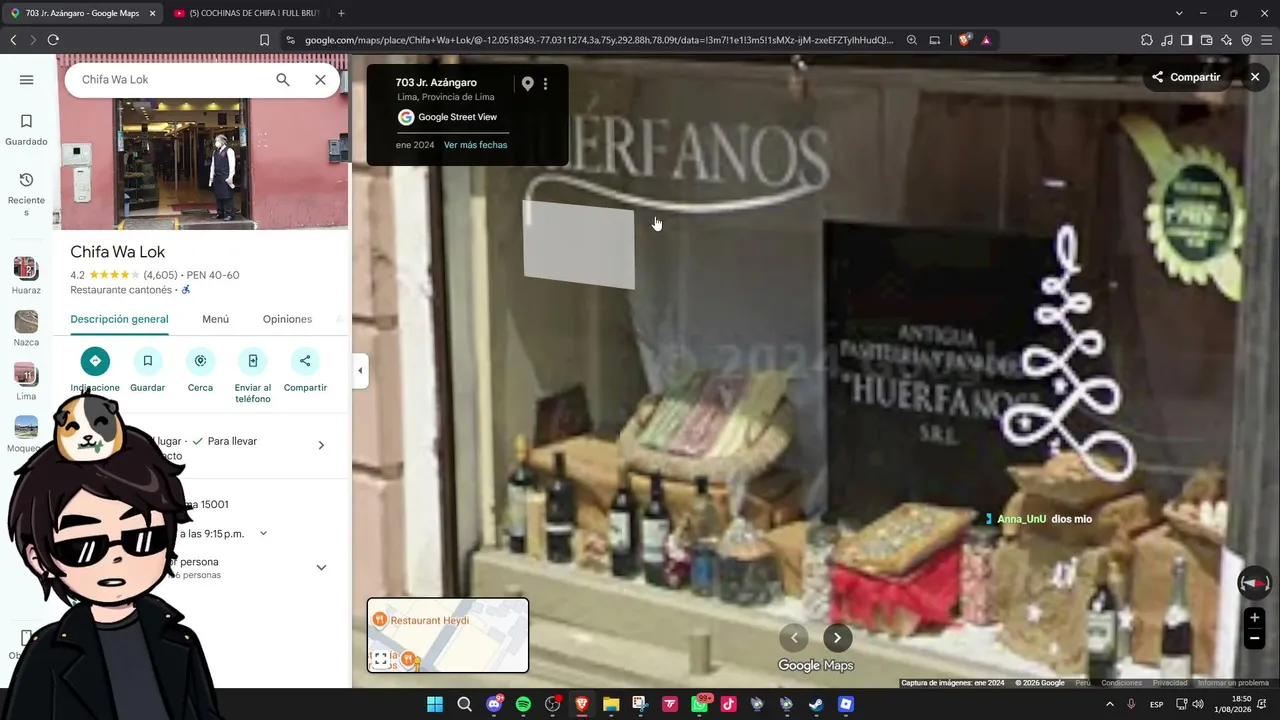Show hidden system tray icons

pos(1109,704)
